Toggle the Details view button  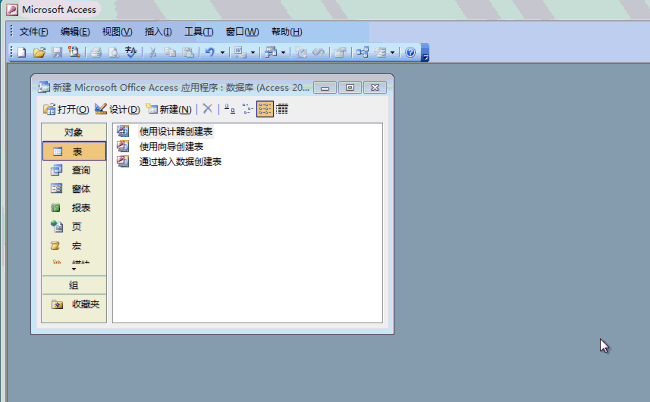282,109
